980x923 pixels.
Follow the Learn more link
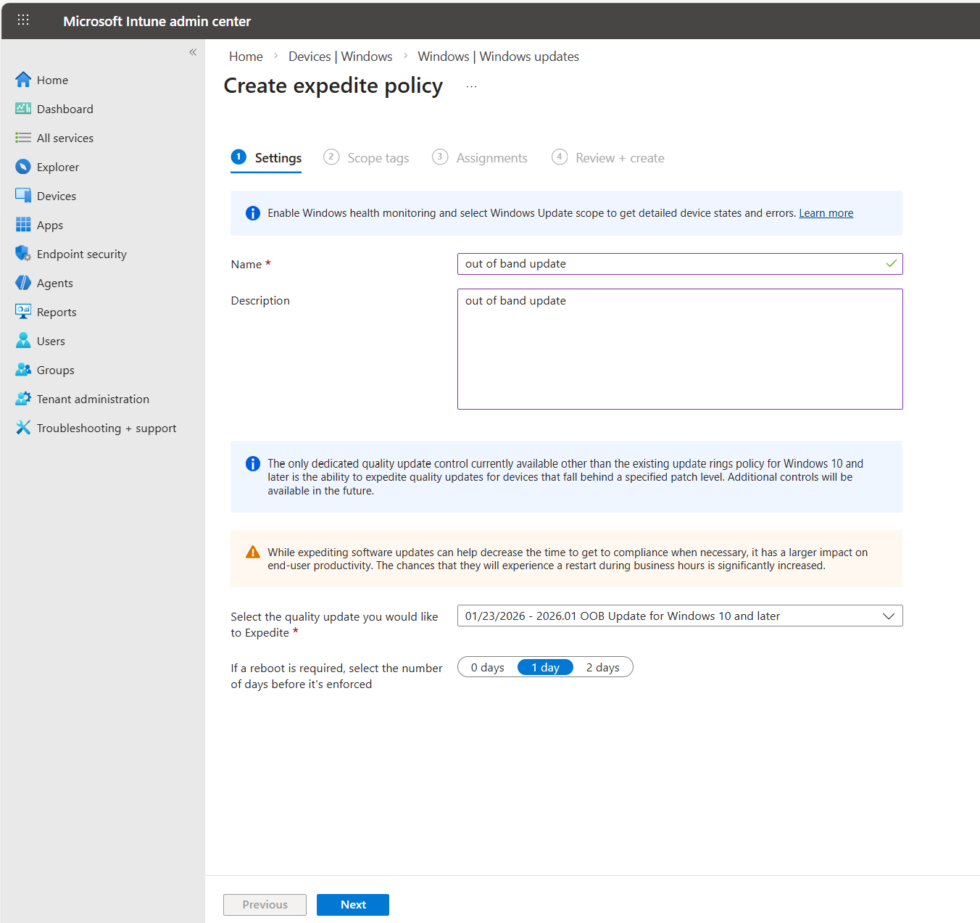point(826,213)
